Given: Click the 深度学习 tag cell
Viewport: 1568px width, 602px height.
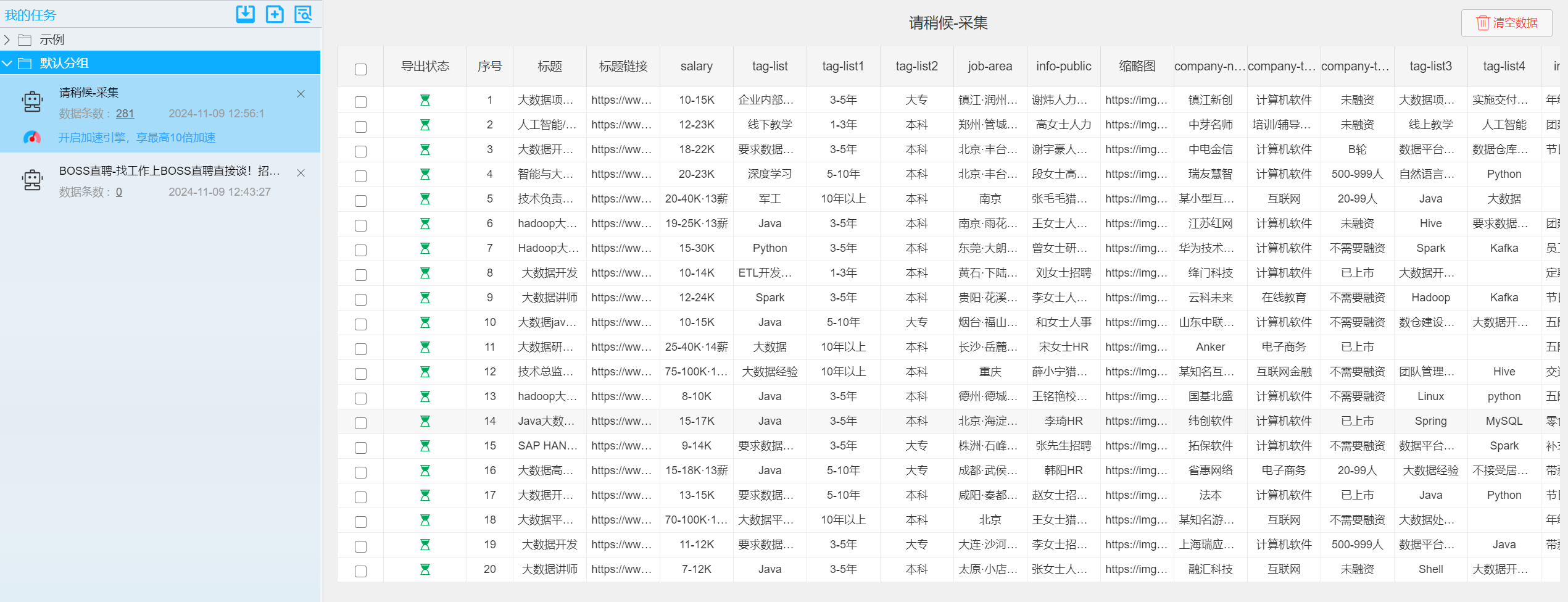Looking at the screenshot, I should tap(769, 174).
